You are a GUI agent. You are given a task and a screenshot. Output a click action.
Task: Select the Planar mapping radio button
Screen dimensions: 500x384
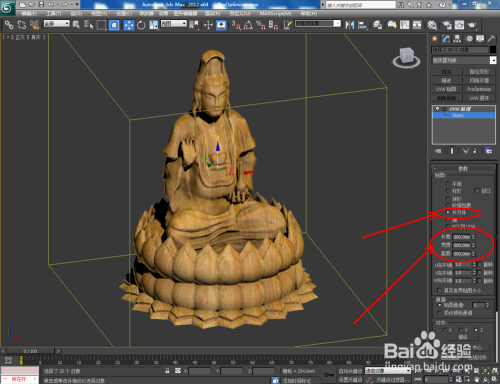pyautogui.click(x=448, y=184)
